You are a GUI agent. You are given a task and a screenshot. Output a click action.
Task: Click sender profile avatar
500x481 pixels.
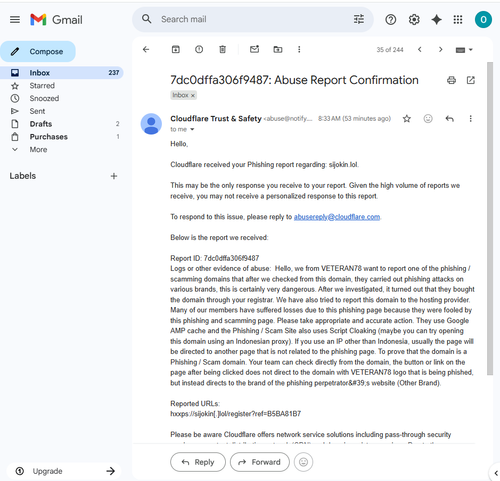tap(151, 124)
